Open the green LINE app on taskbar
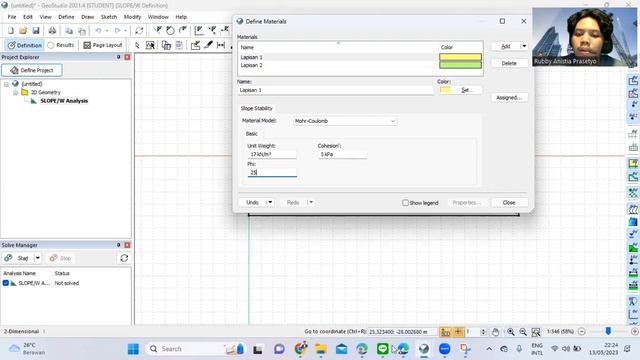This screenshot has width=640, height=360. [x=382, y=349]
